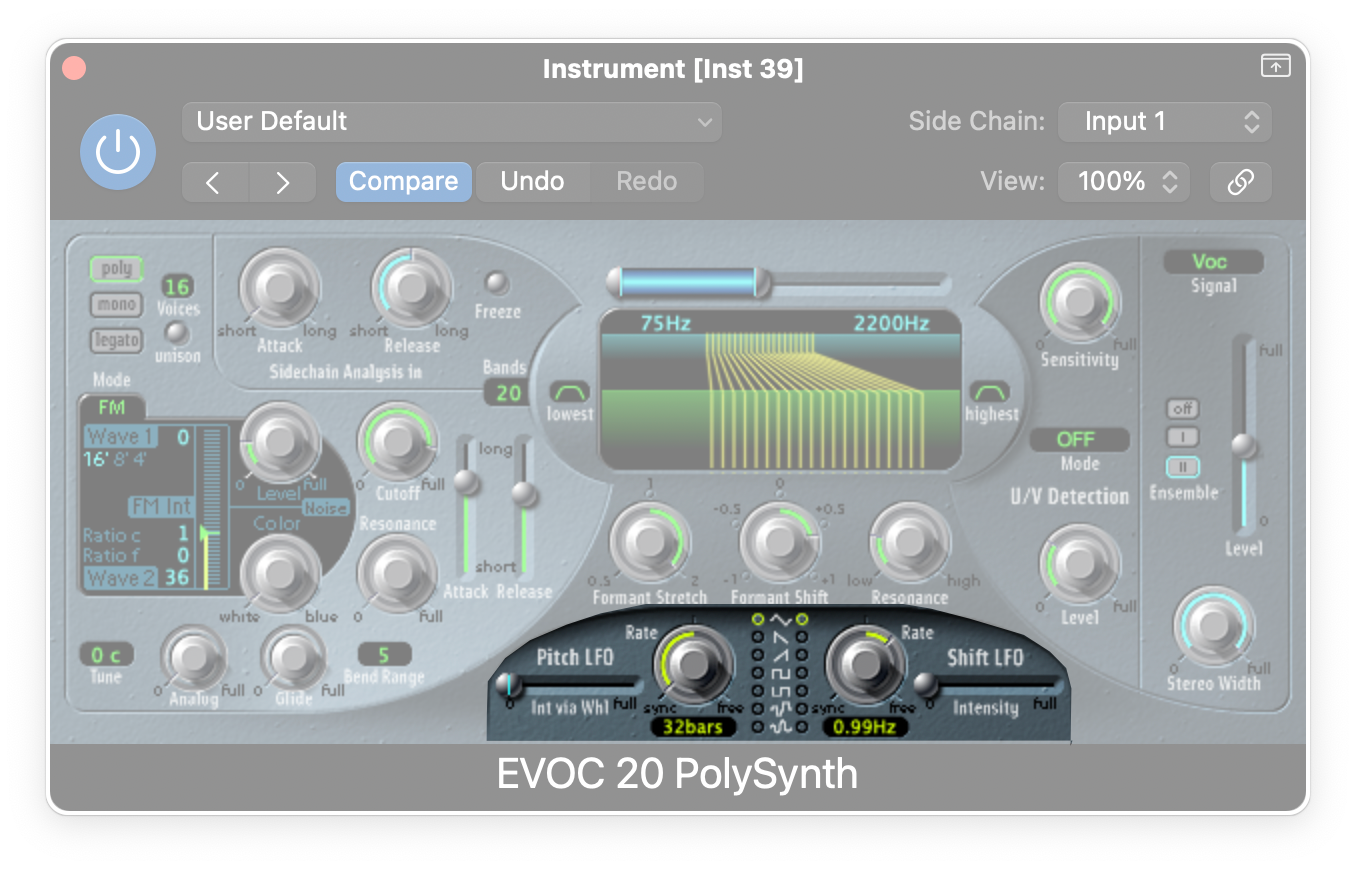The width and height of the screenshot is (1356, 870).
Task: Click the lowest band filter shape icon
Action: click(x=570, y=391)
